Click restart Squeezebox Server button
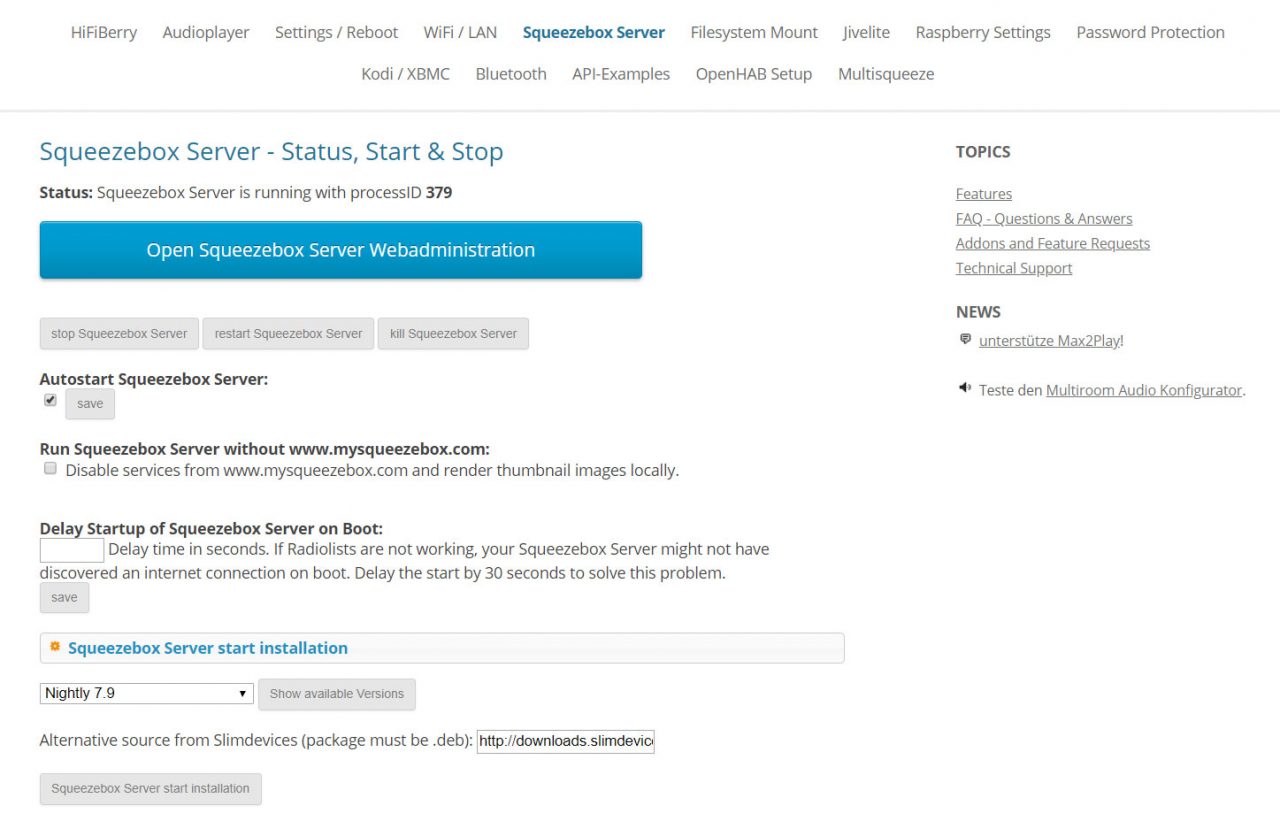The width and height of the screenshot is (1280, 821). [288, 334]
